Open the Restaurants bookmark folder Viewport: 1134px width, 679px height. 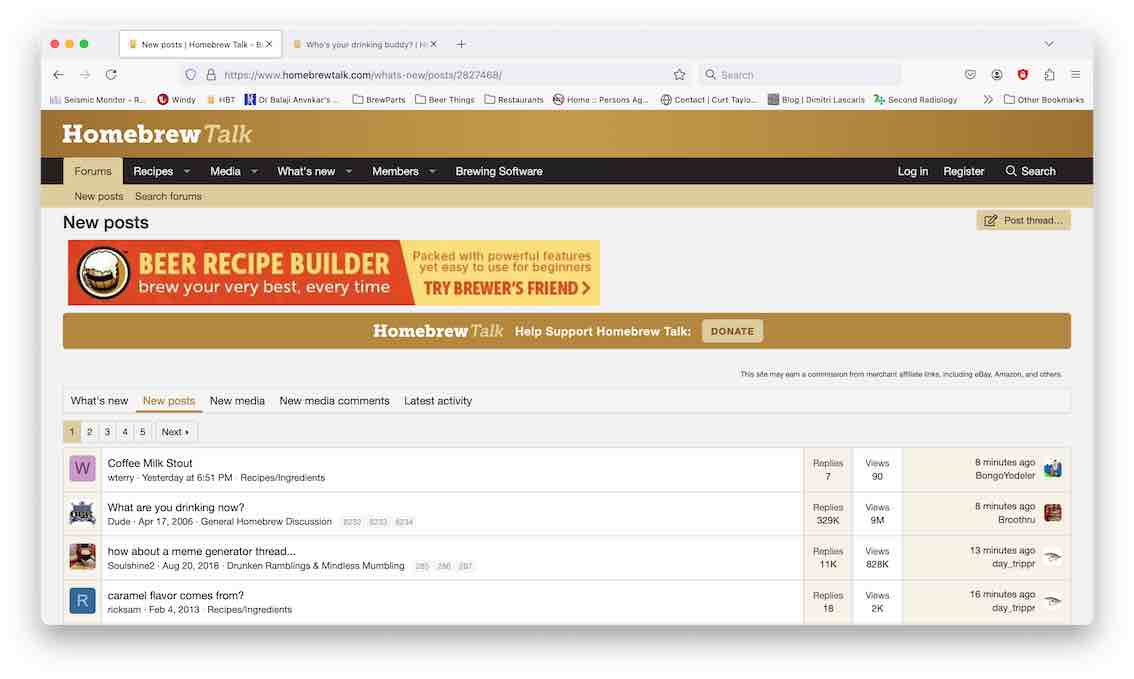(513, 100)
